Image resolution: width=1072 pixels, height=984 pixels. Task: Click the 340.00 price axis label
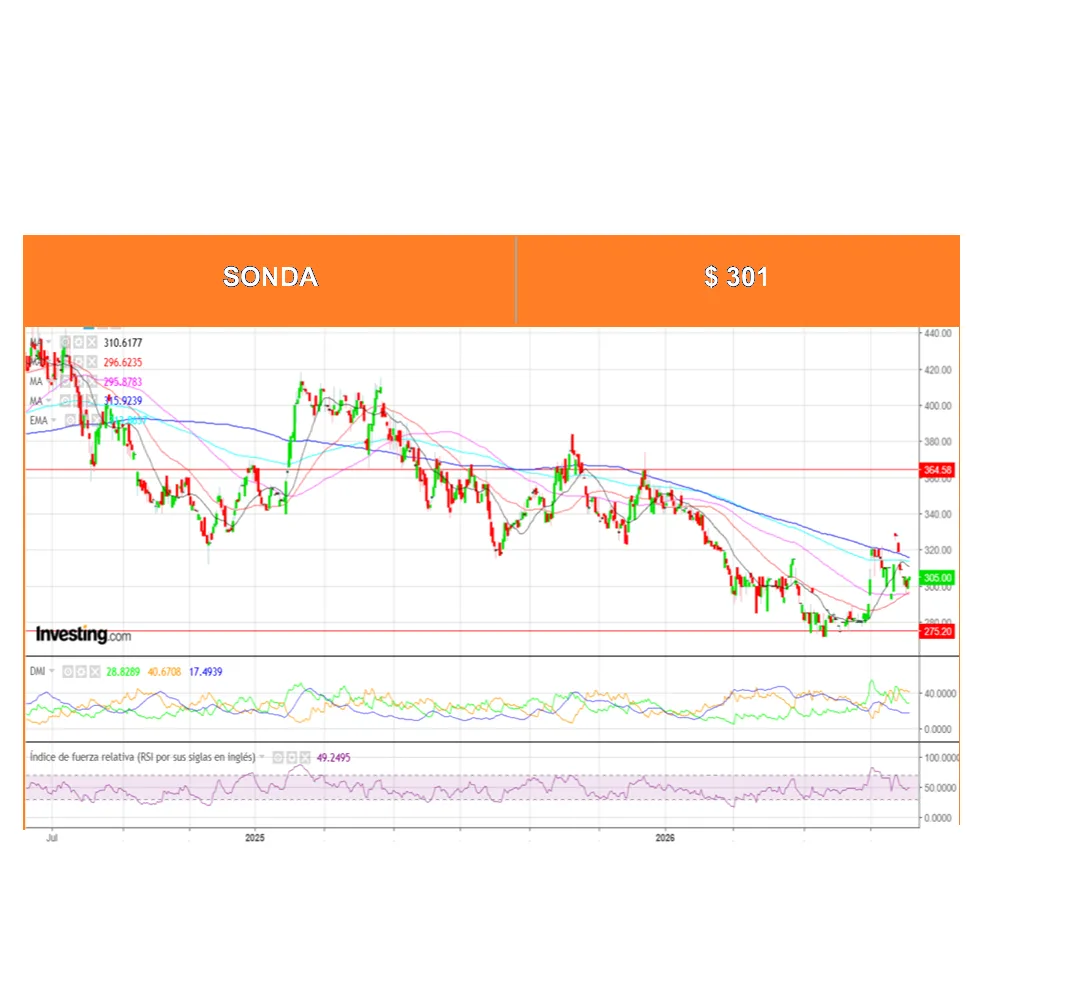937,514
